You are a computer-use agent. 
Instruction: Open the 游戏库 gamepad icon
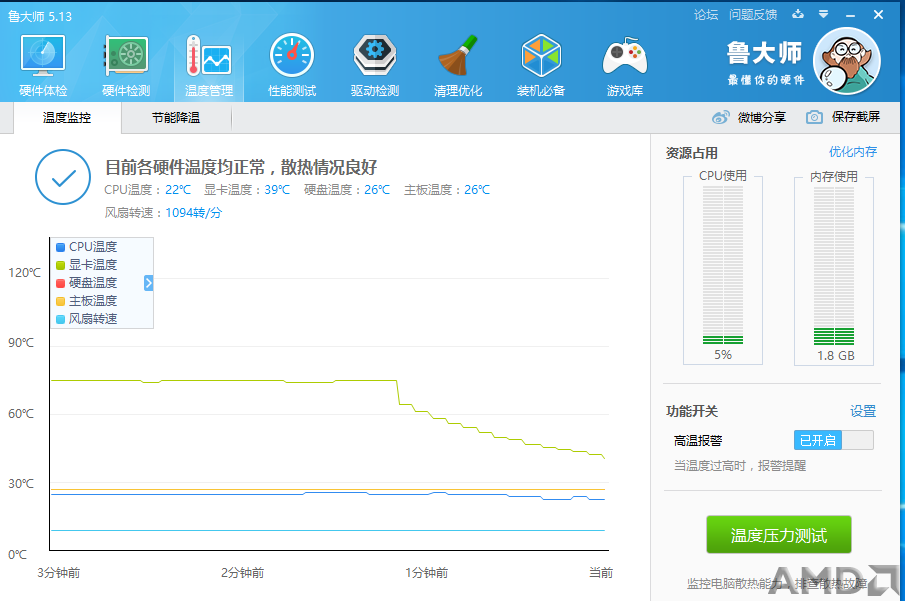pyautogui.click(x=624, y=57)
